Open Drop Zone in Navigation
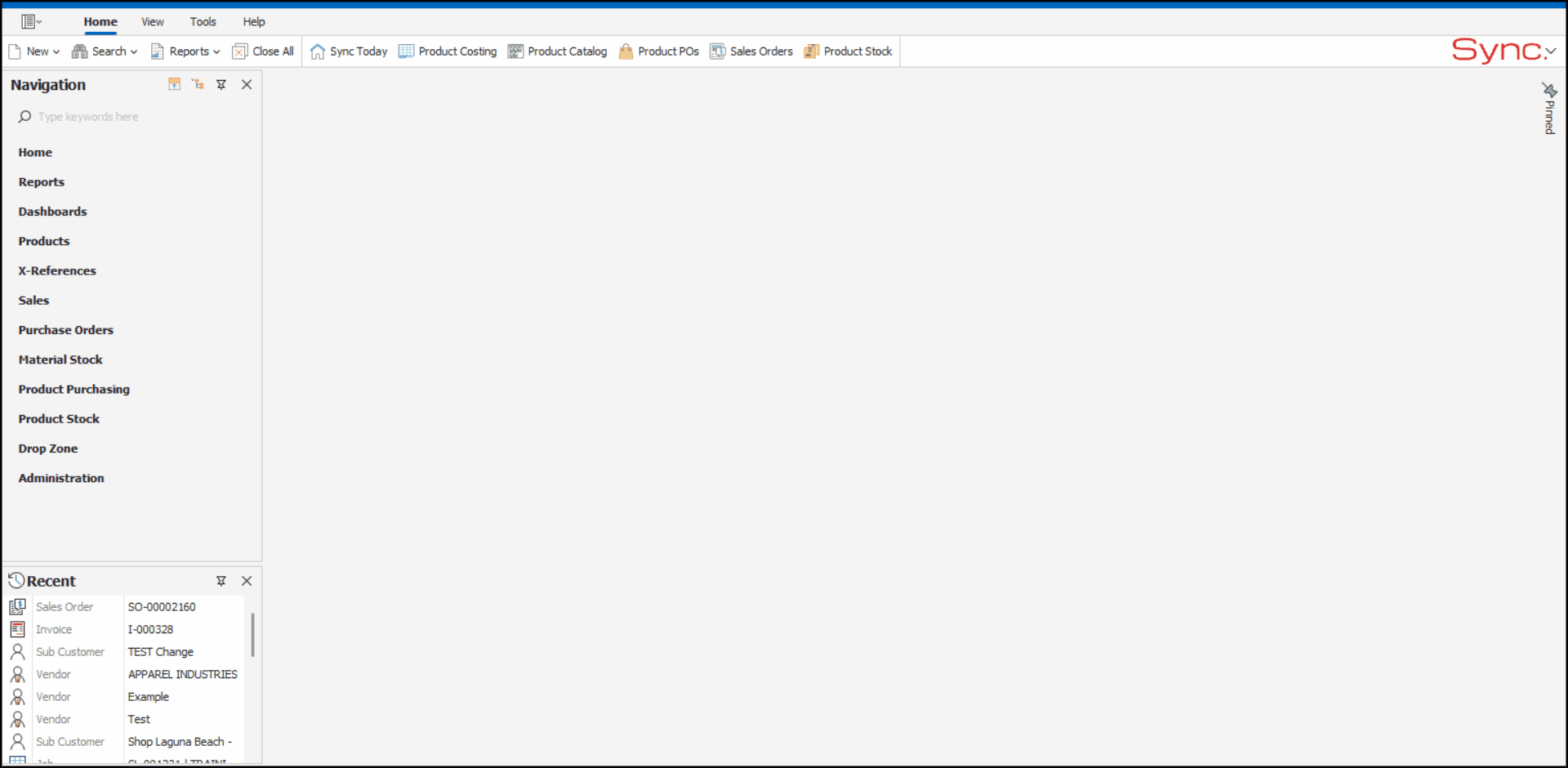Image resolution: width=1568 pixels, height=768 pixels. 48,449
